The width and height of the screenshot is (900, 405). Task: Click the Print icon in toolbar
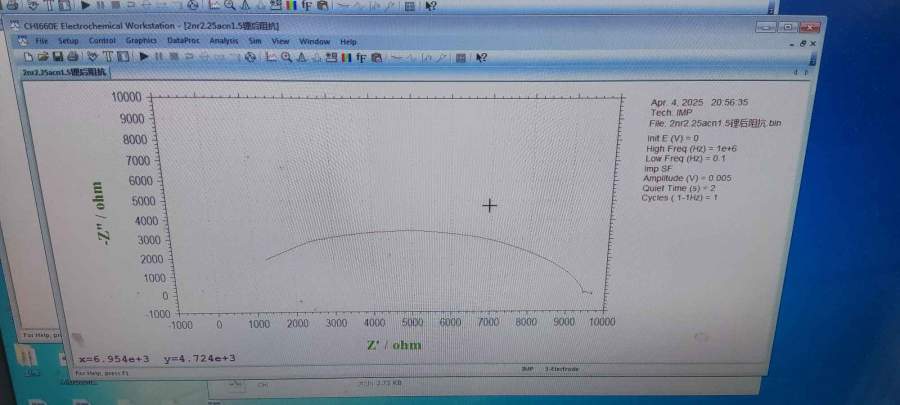click(x=71, y=57)
